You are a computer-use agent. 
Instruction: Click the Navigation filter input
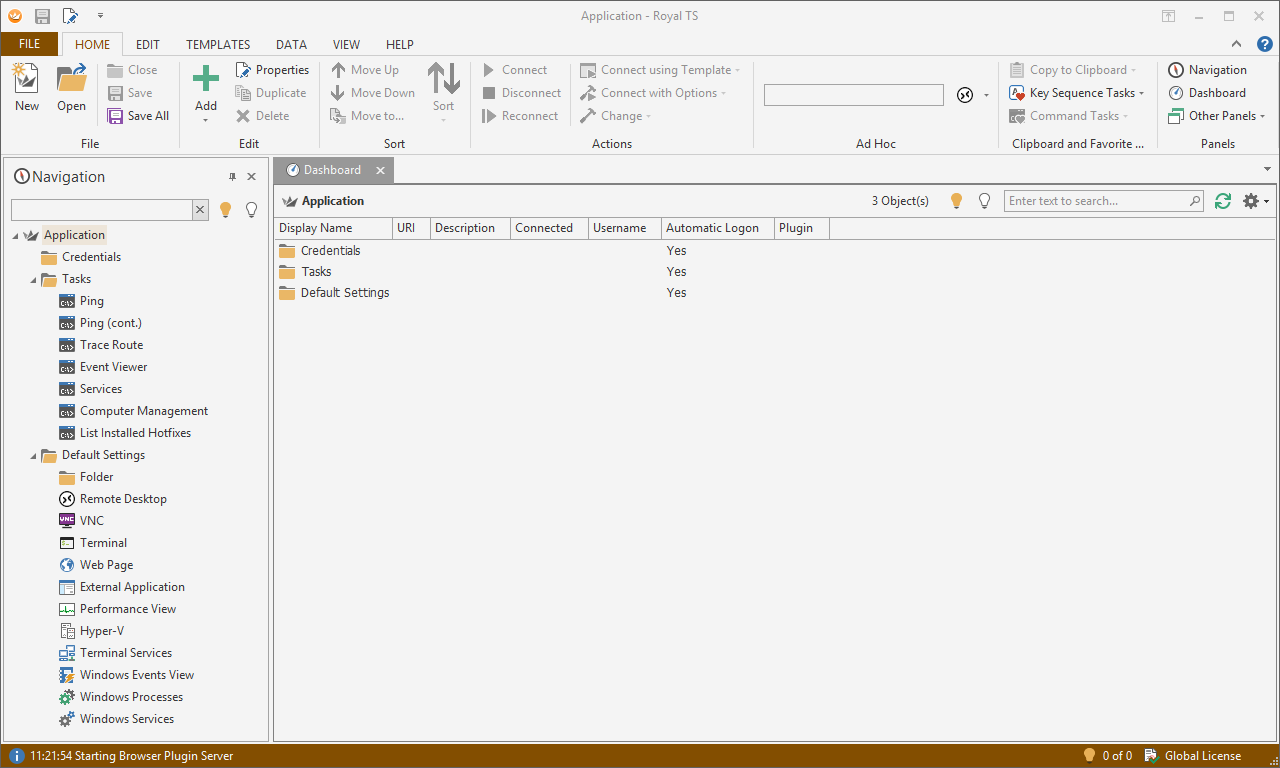click(x=101, y=210)
